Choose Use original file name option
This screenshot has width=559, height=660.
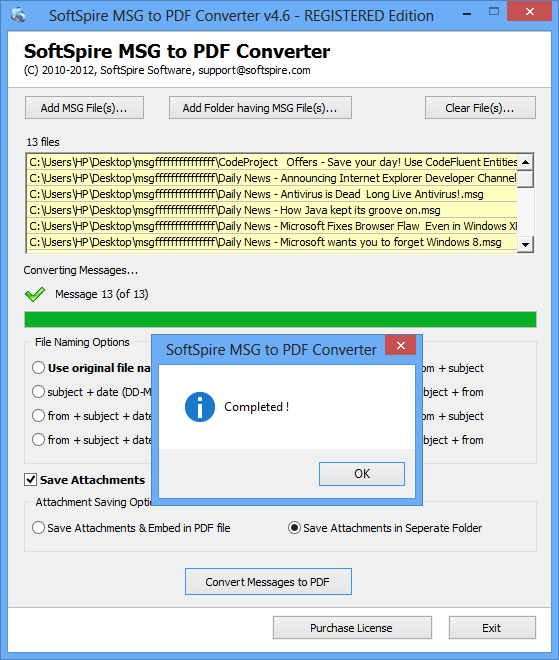(38, 368)
